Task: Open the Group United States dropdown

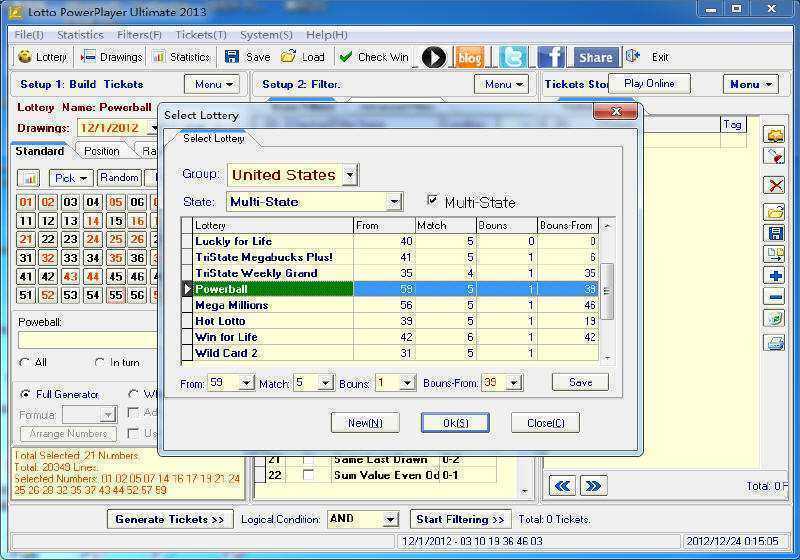Action: tap(350, 175)
